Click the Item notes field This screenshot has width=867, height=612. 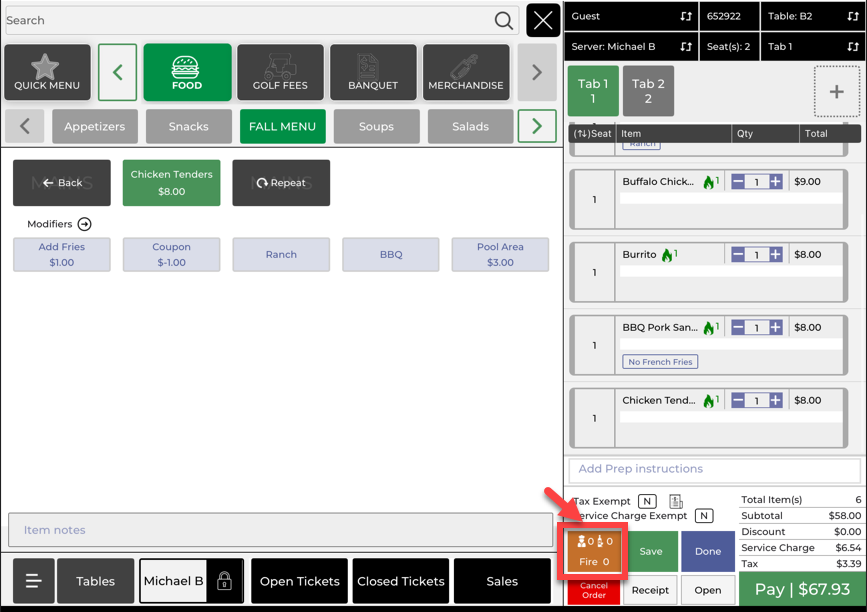pos(280,530)
